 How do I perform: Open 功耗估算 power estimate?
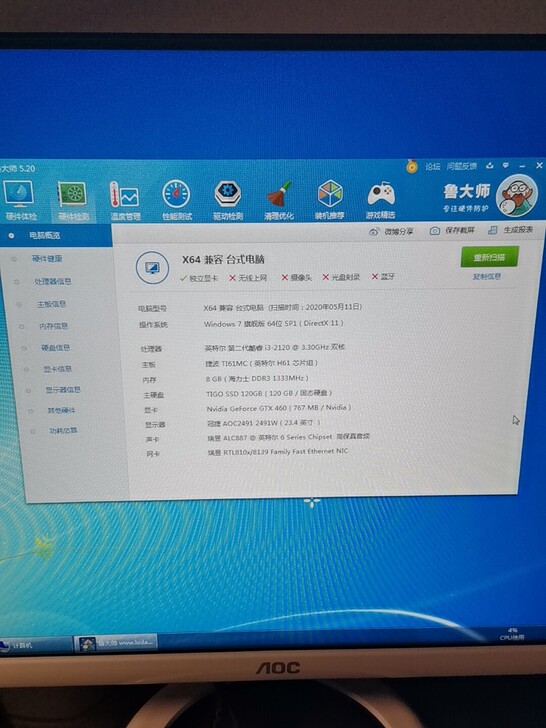(x=63, y=431)
